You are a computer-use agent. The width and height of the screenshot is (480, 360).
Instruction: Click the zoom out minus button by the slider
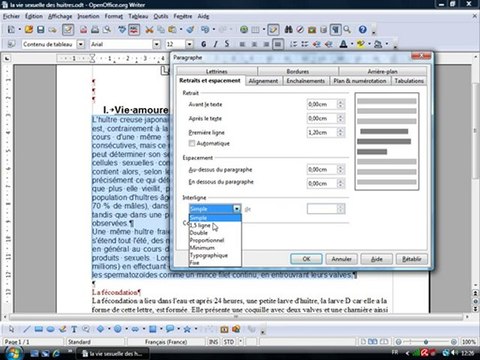pyautogui.click(x=398, y=342)
